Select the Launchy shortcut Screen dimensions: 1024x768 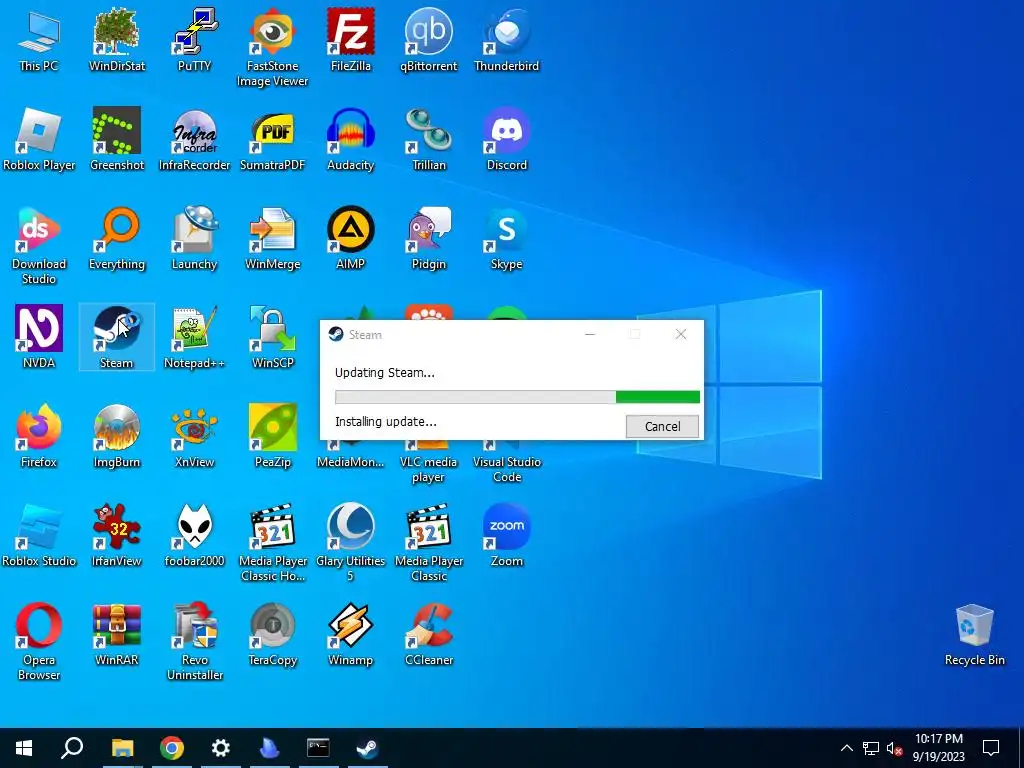pyautogui.click(x=195, y=239)
